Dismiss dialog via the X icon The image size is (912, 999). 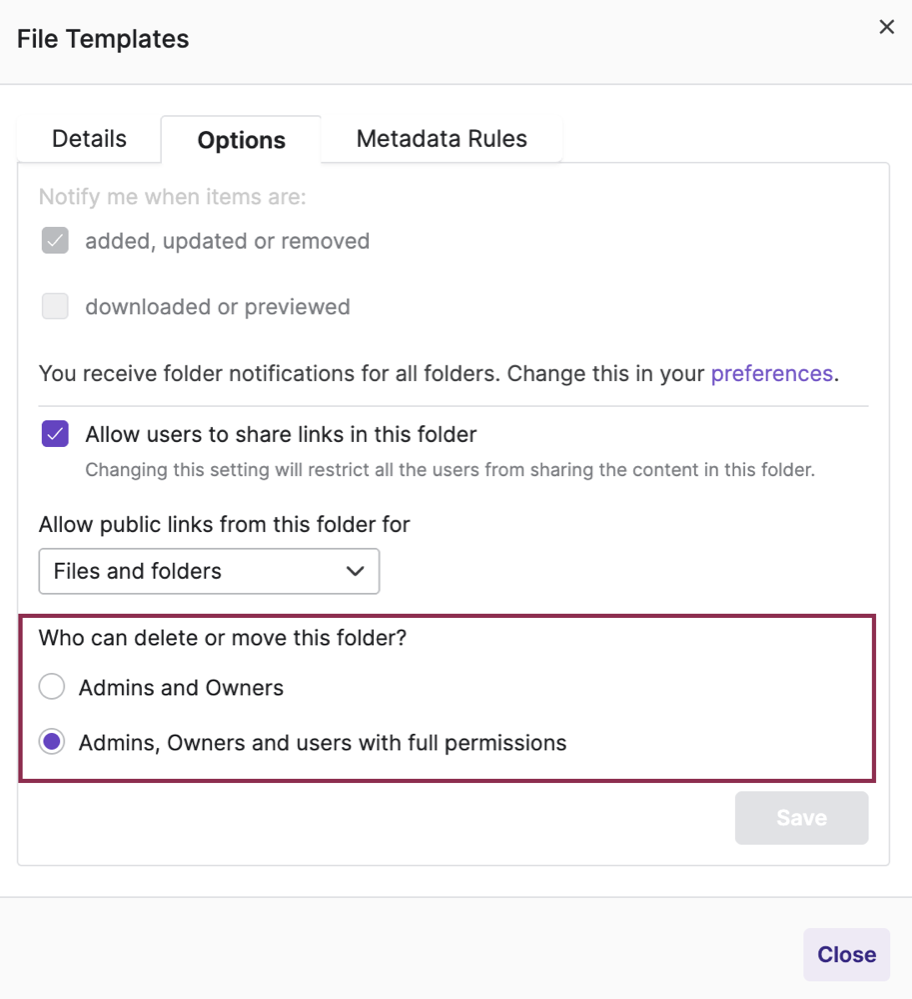[x=886, y=27]
